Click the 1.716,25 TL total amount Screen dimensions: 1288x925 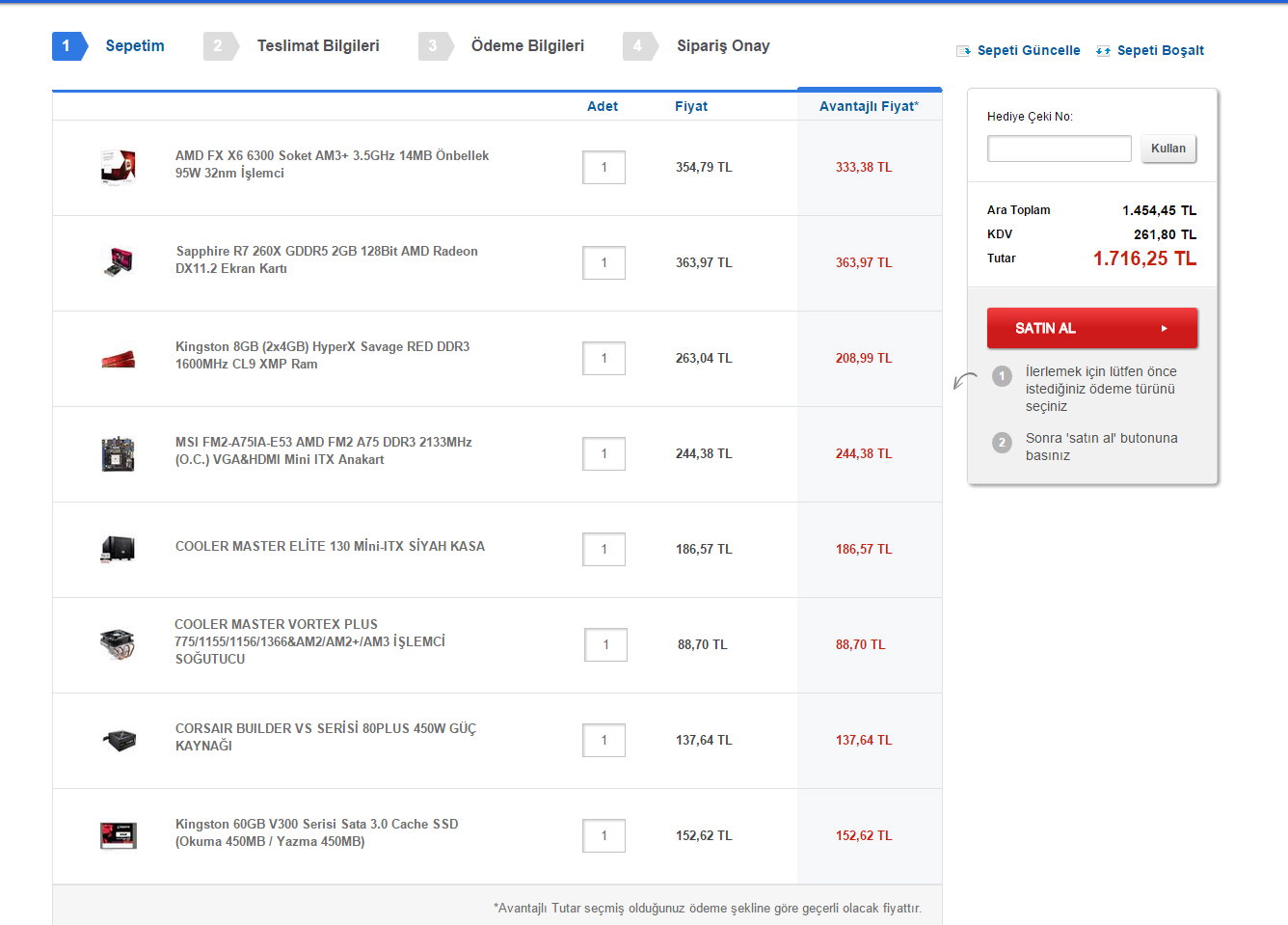click(1144, 258)
